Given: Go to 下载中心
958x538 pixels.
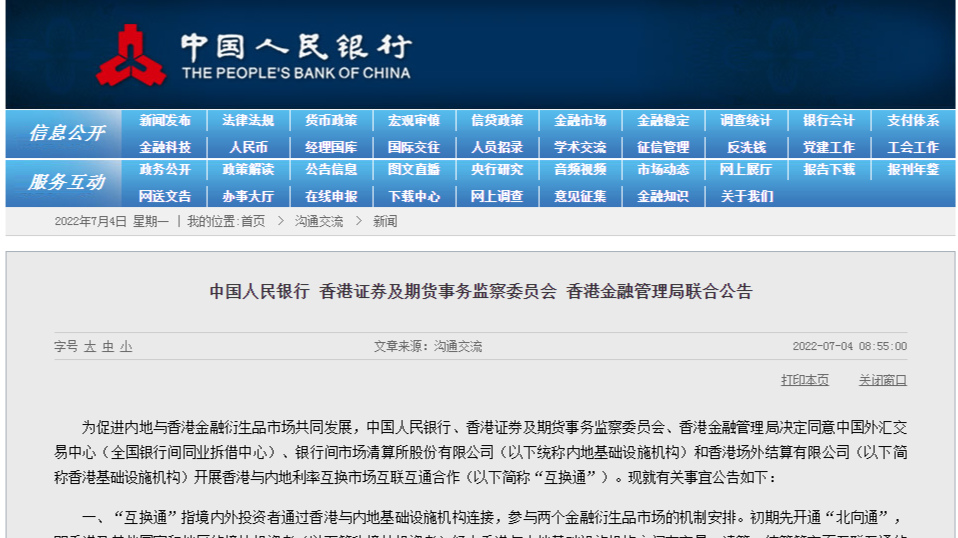Looking at the screenshot, I should (x=414, y=196).
